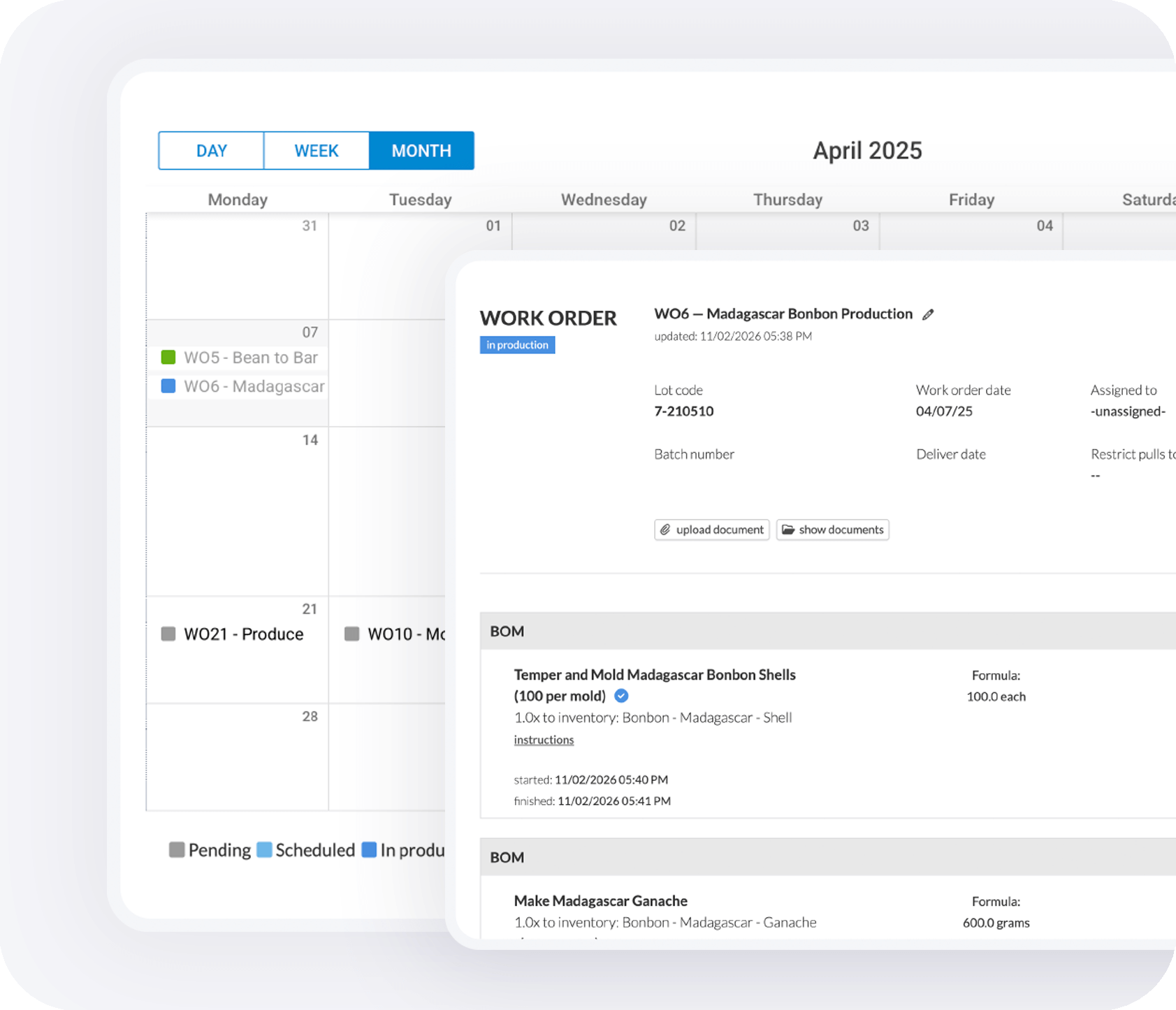Viewport: 1176px width, 1010px height.
Task: Click the gray square beside WO10 event
Action: [x=352, y=634]
